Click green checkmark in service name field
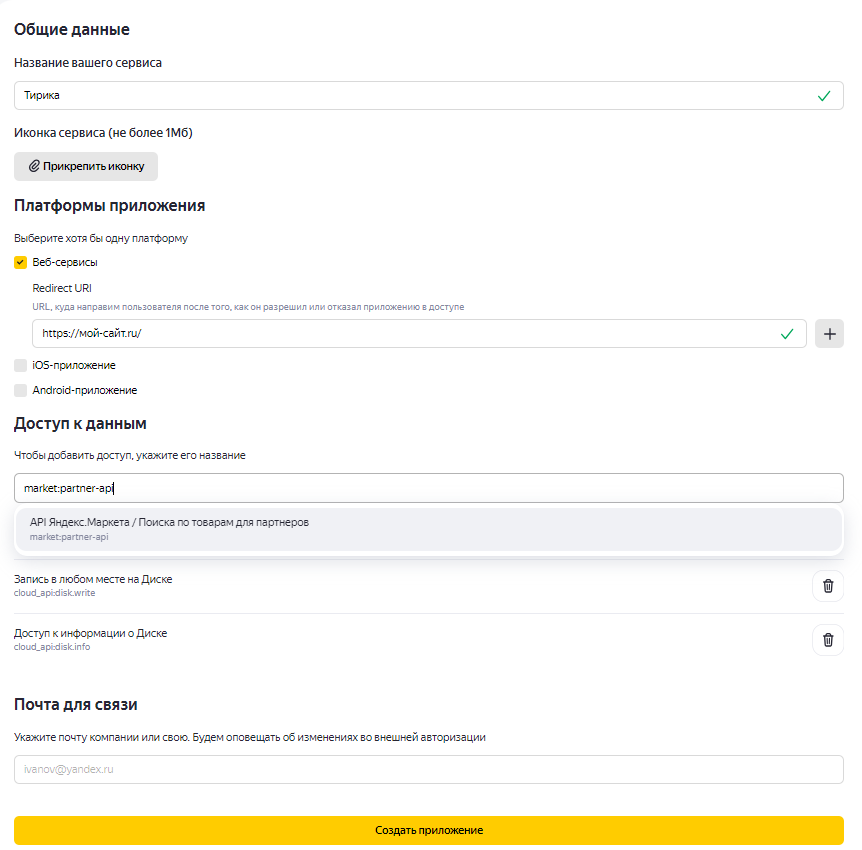This screenshot has height=850, width=862. tap(824, 96)
